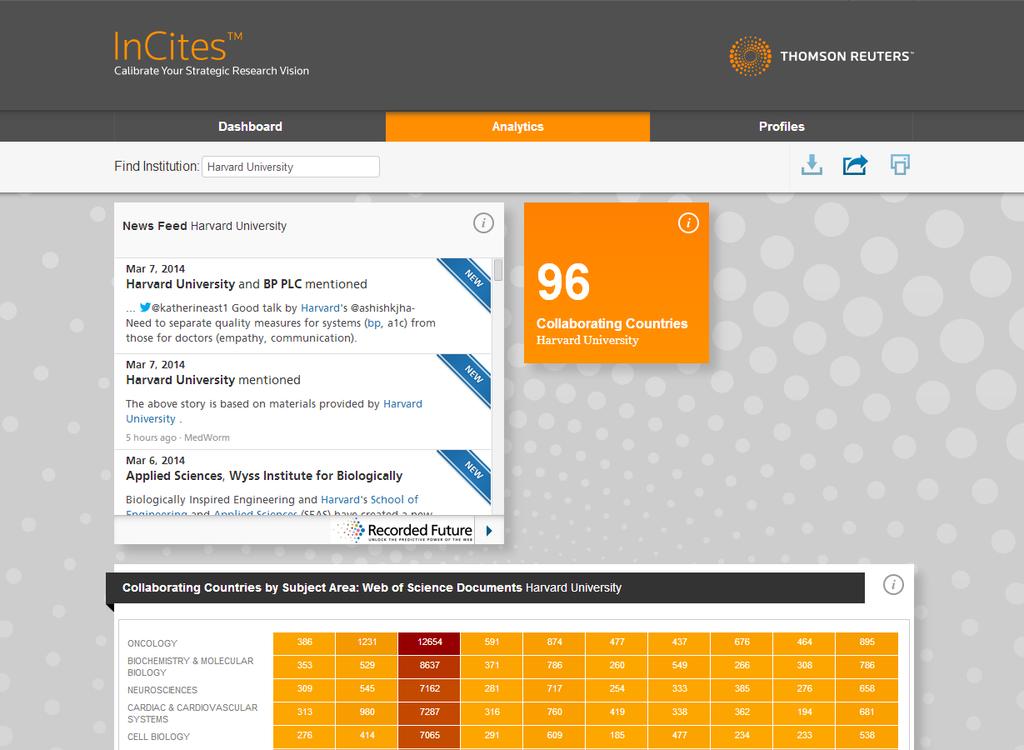Screen dimensions: 1024x750
Task: Click the download icon in the toolbar
Action: coord(812,165)
